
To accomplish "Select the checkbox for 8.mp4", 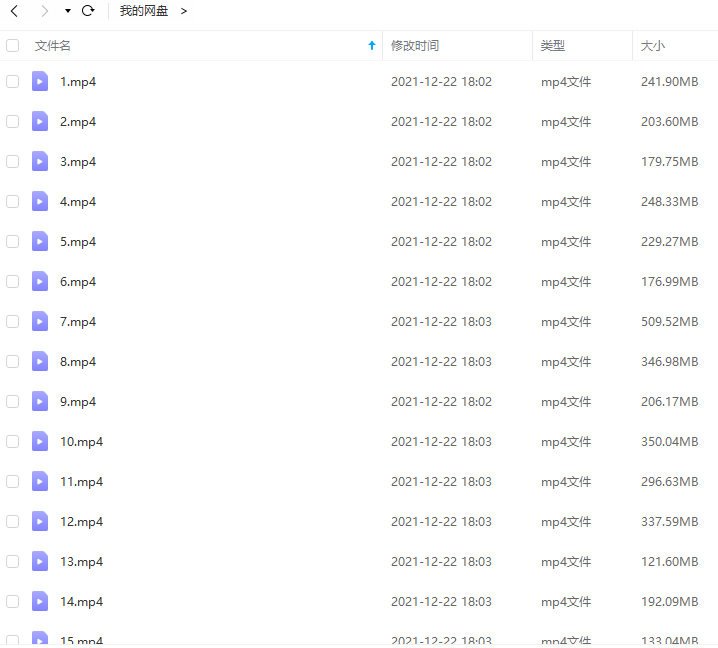I will (13, 362).
